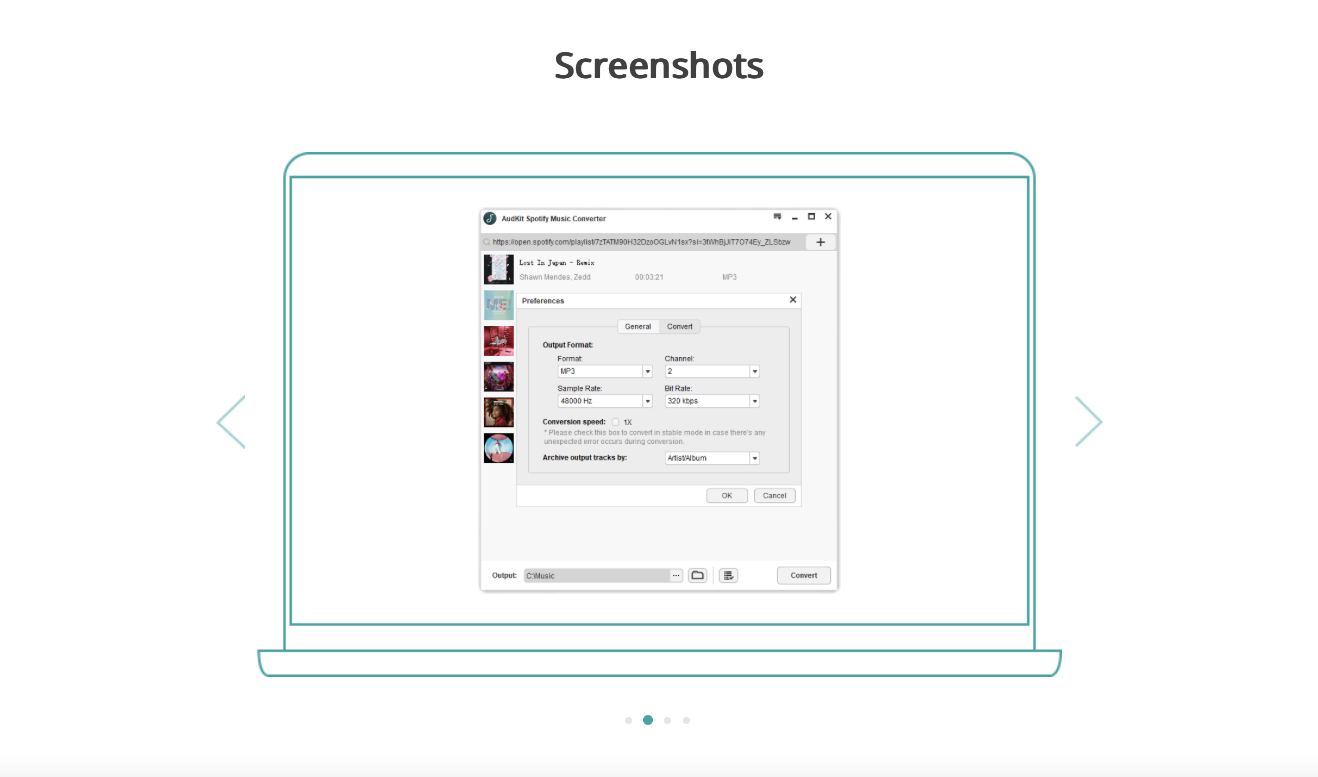The image size is (1318, 777).
Task: Advance carousel with the right arrow
Action: click(1089, 422)
